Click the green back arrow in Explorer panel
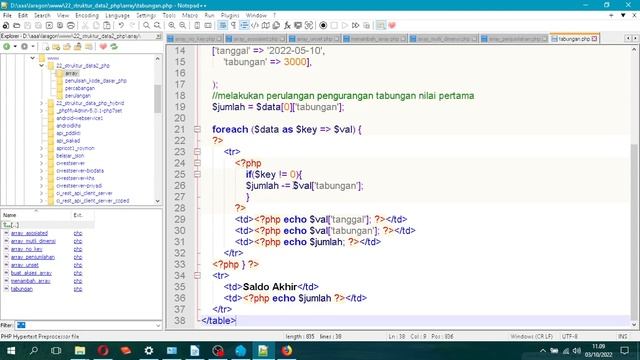The image size is (640, 360). tap(7, 47)
